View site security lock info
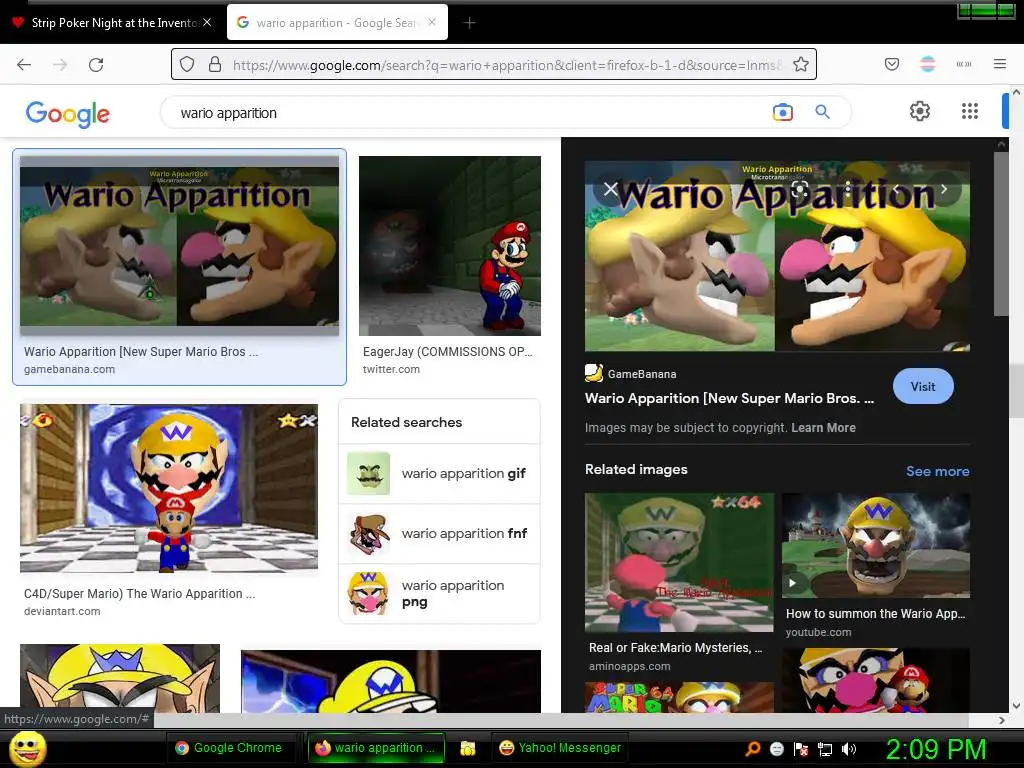 (214, 64)
